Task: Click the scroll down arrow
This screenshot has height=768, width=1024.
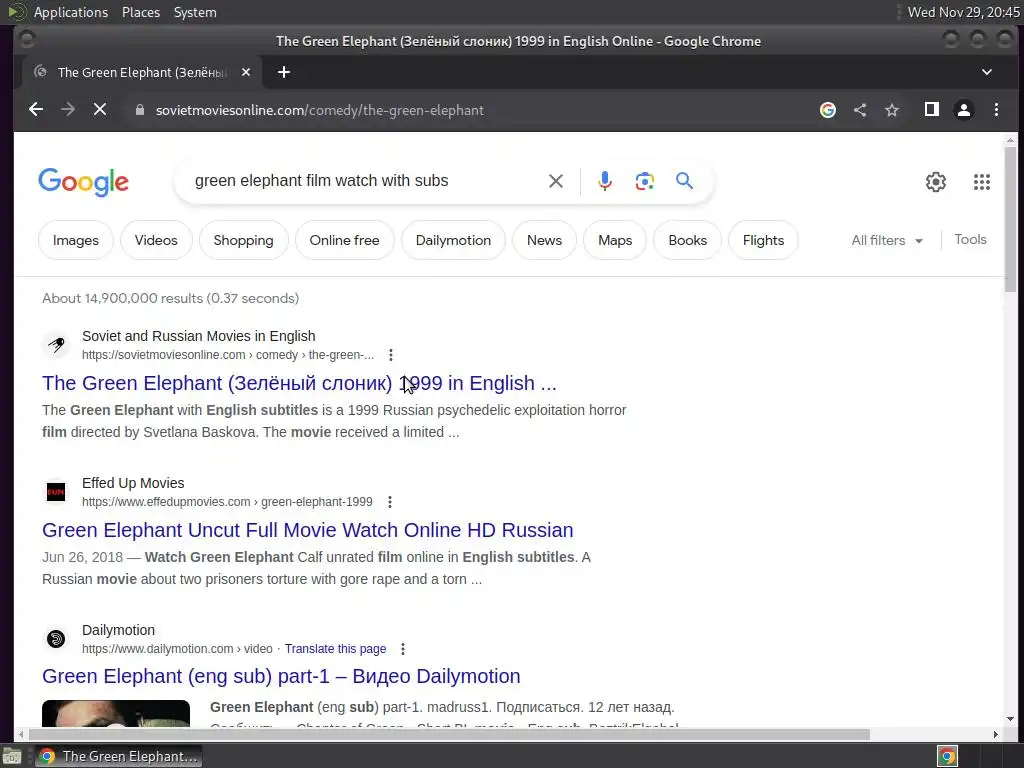Action: pyautogui.click(x=1010, y=719)
